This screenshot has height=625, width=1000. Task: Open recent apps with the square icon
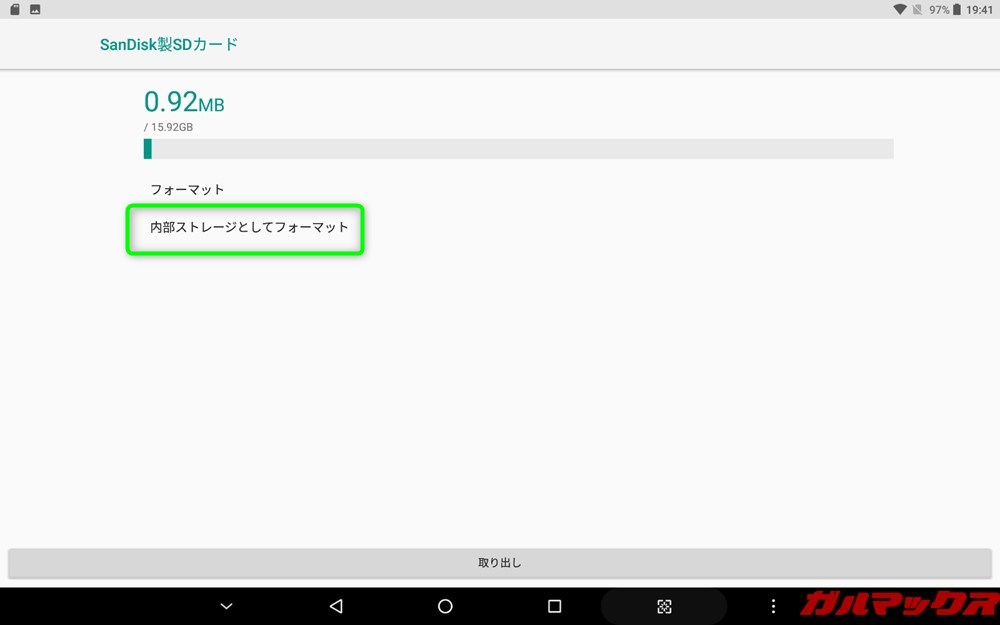[x=555, y=606]
